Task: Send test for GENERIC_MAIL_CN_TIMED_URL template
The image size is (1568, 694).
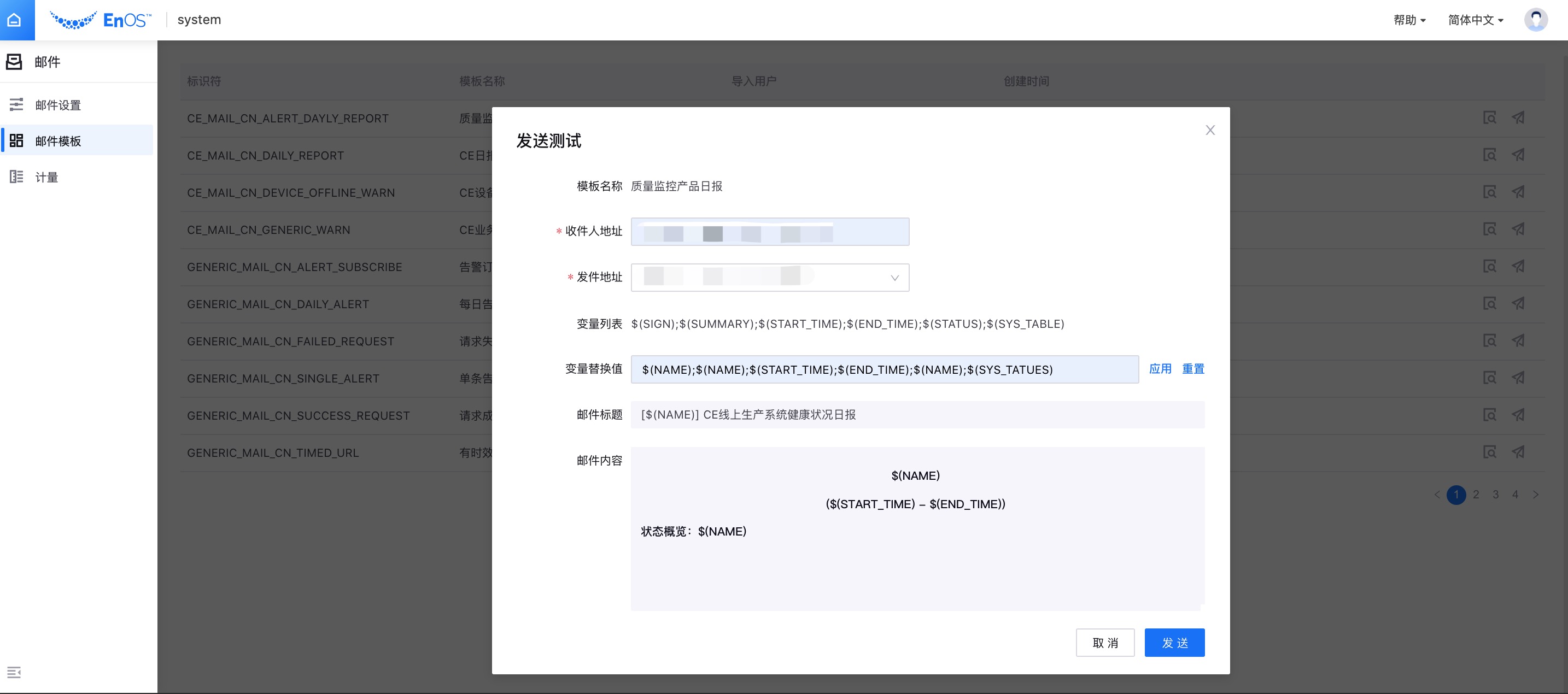Action: 1518,452
